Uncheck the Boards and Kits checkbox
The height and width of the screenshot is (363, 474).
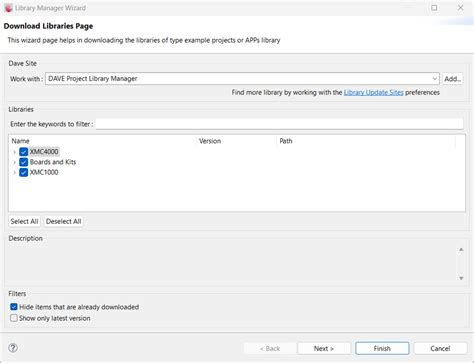(23, 162)
